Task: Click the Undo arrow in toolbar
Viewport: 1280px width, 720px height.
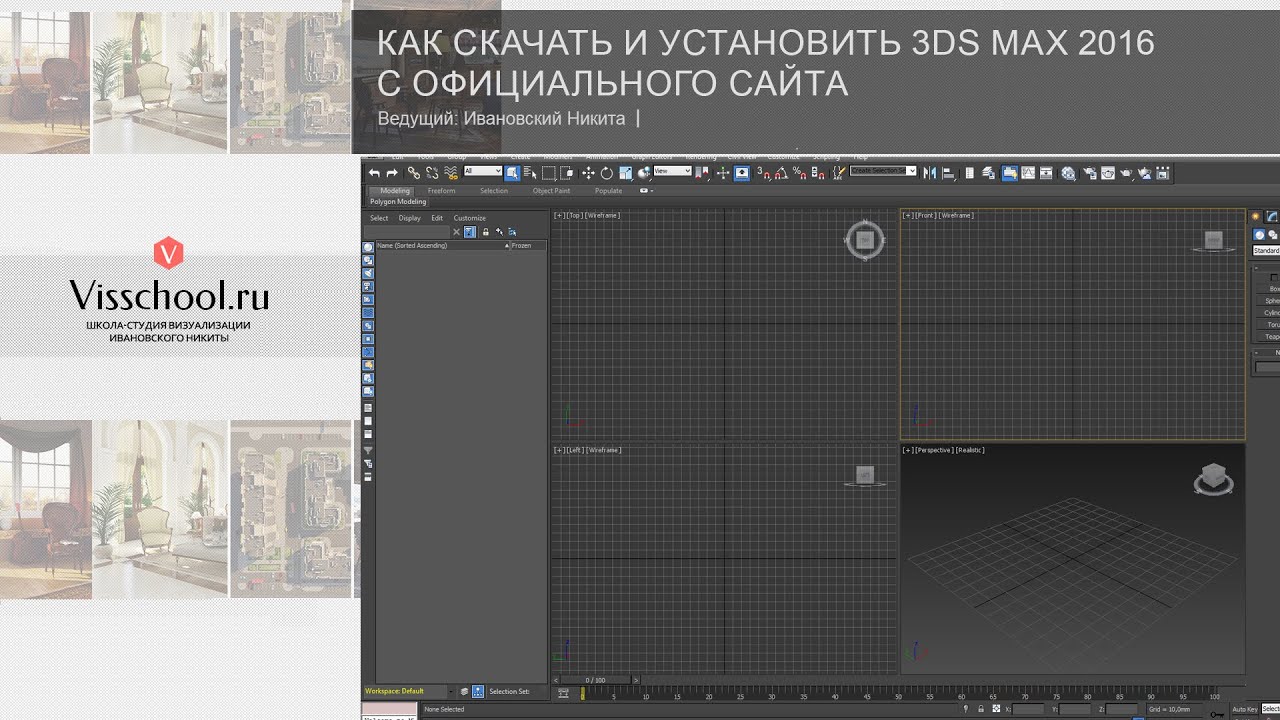Action: coord(374,173)
